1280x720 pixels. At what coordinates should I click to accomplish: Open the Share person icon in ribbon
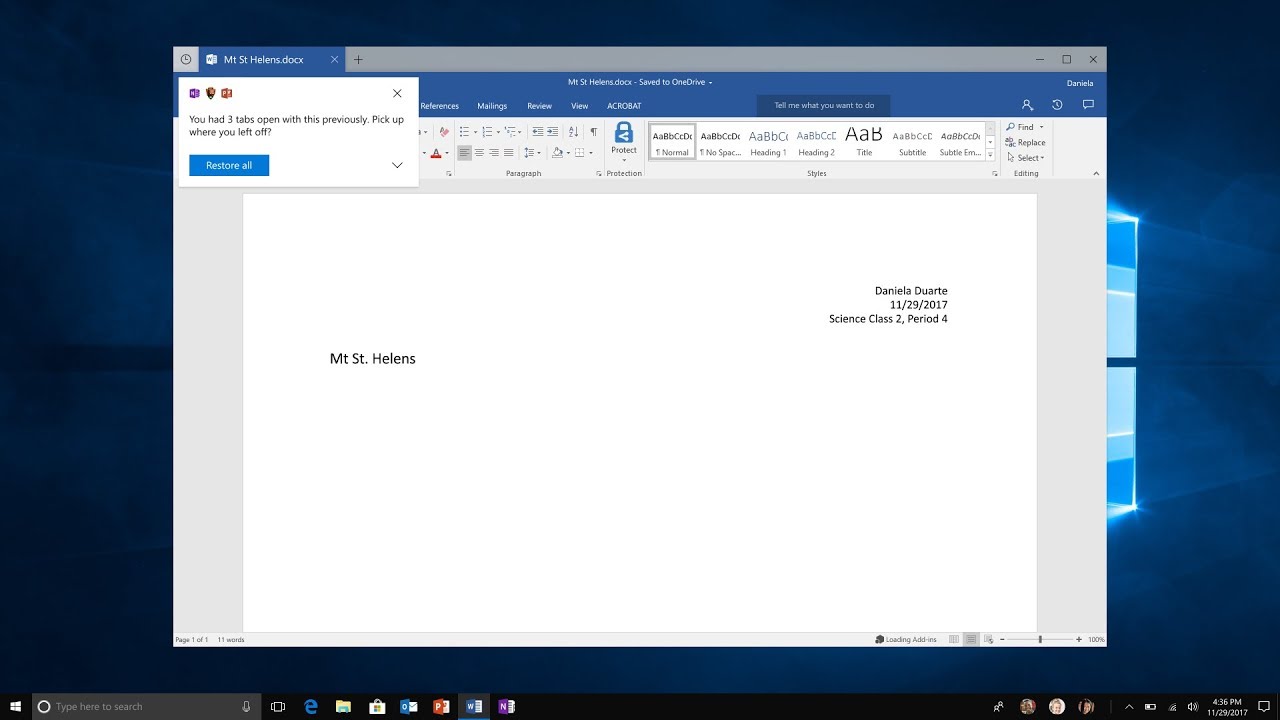[1027, 105]
